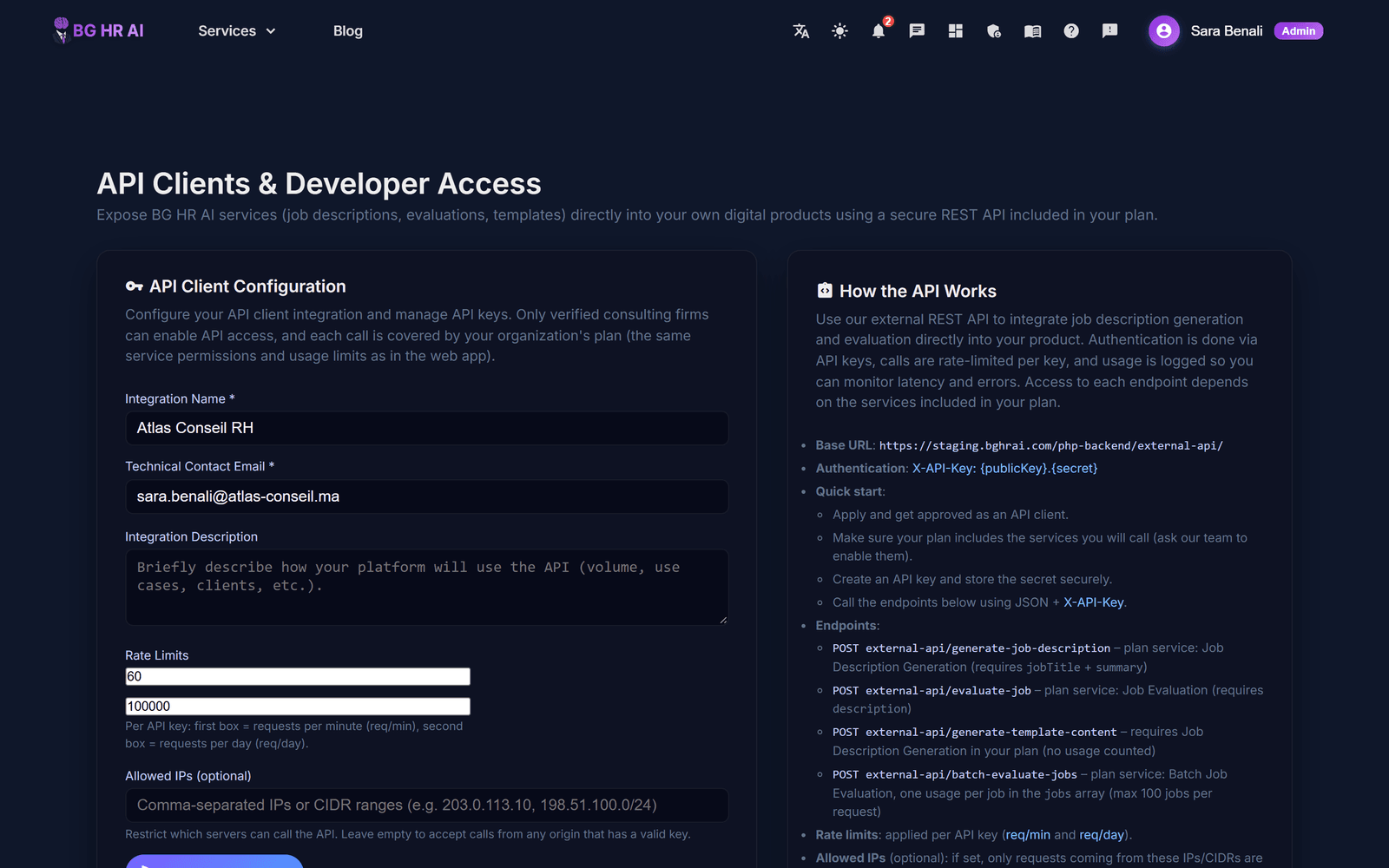Click the requests per minute box (60)
1389x868 pixels.
click(298, 676)
